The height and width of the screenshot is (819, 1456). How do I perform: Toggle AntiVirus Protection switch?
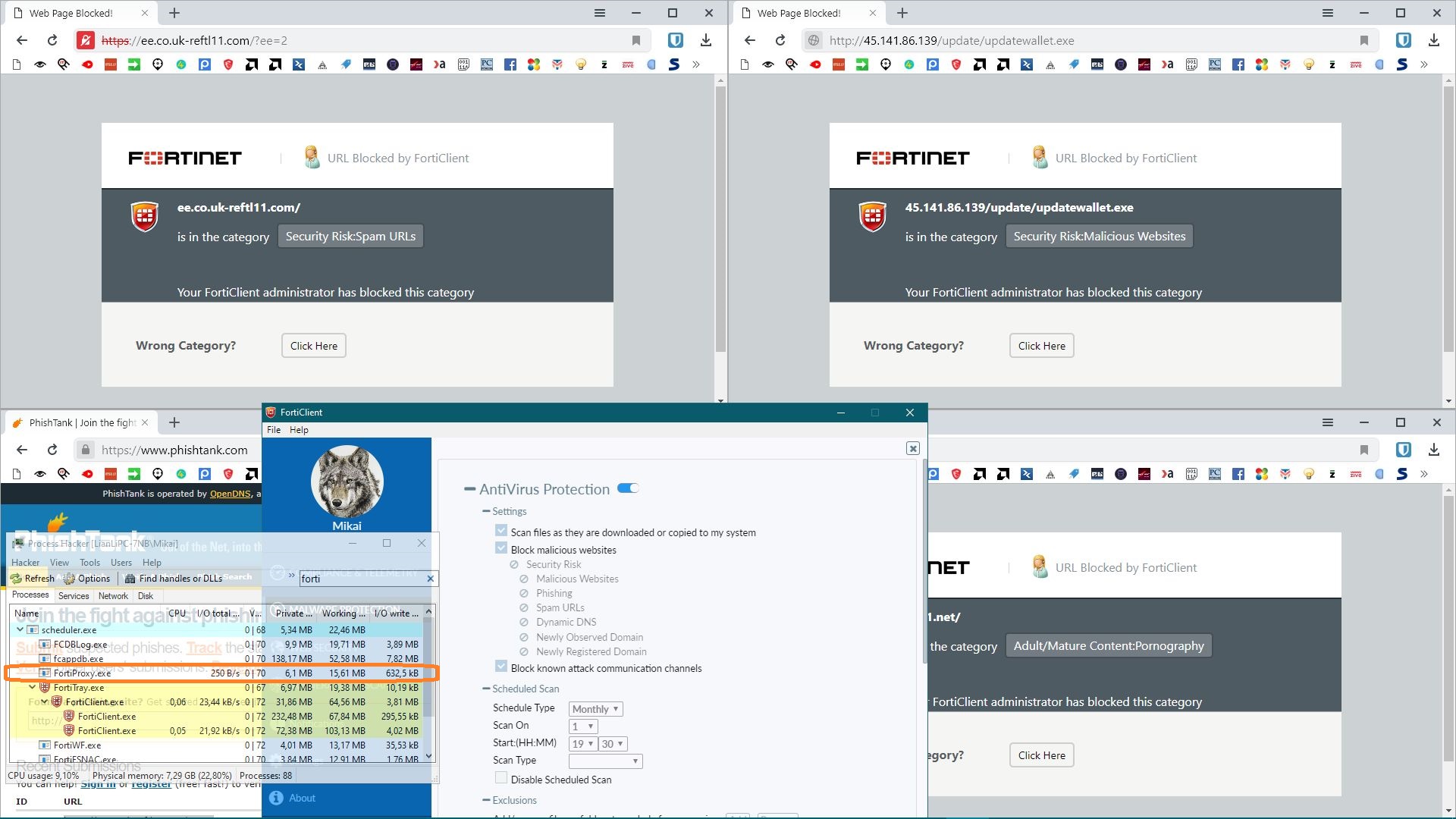click(x=628, y=489)
